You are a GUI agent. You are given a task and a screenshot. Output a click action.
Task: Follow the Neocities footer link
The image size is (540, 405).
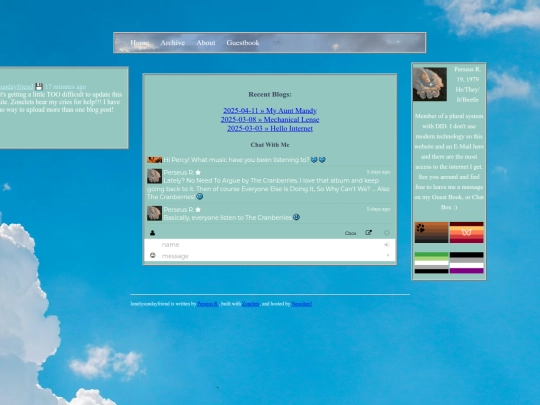pos(302,304)
